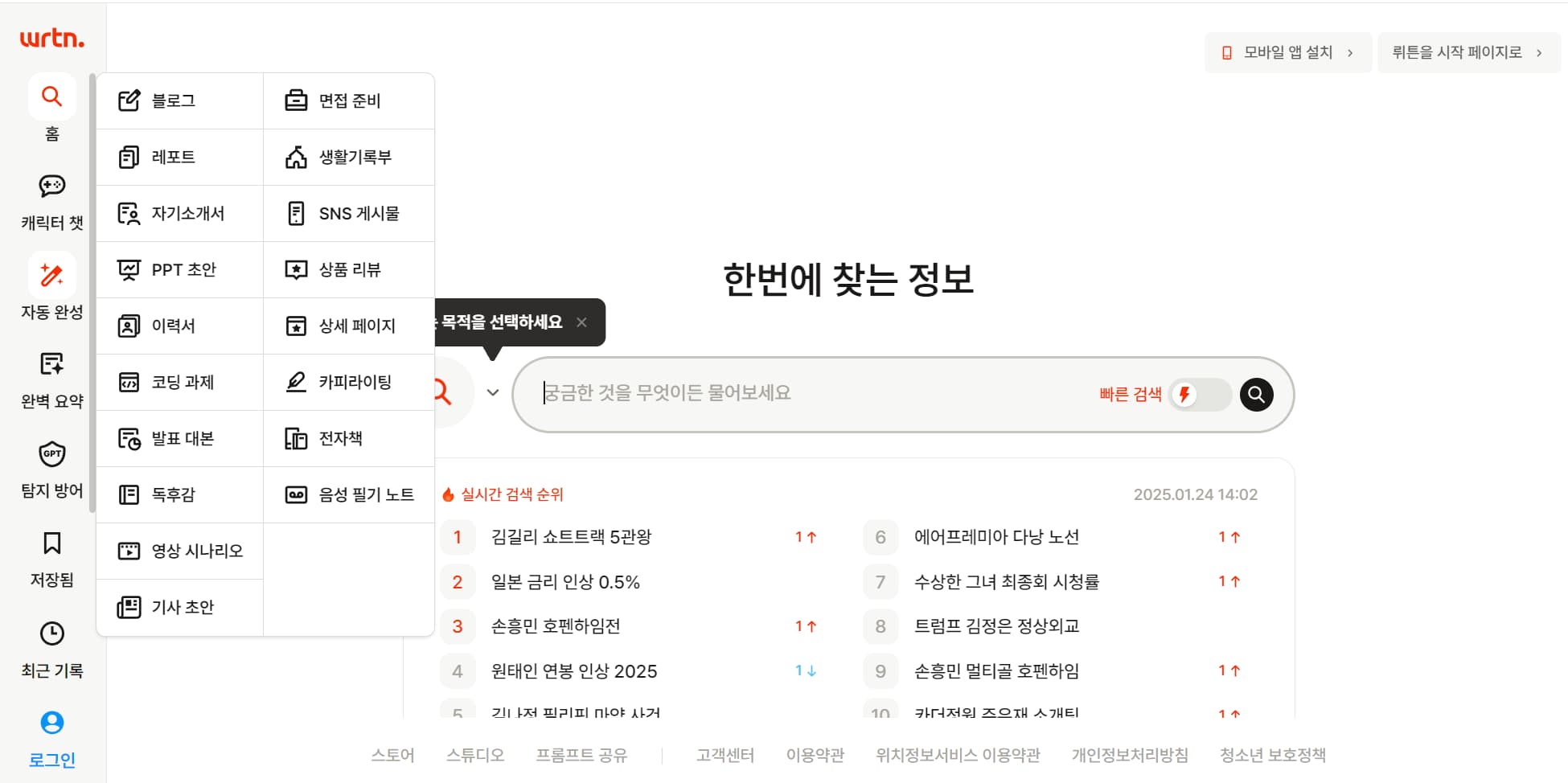Enable the 빠른 검색 toggle
The height and width of the screenshot is (783, 1568).
tap(1201, 395)
